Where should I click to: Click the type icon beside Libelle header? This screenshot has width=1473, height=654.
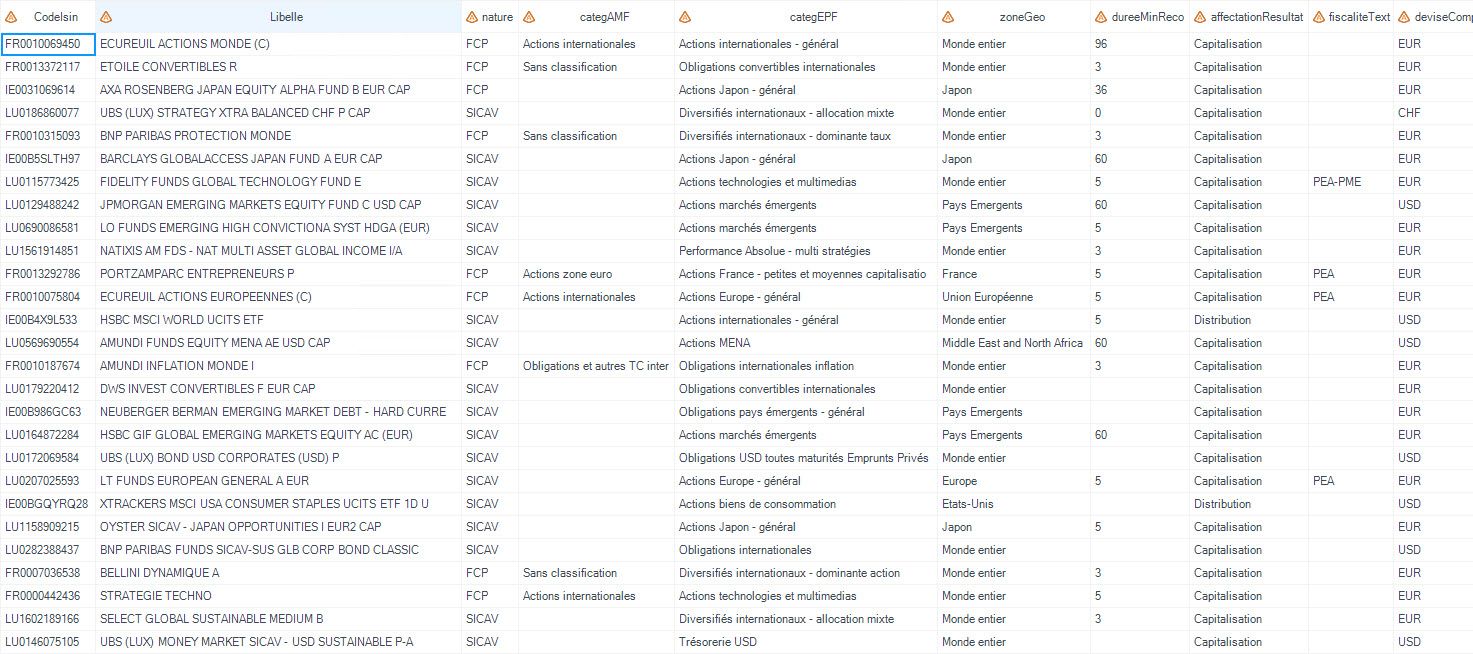(107, 17)
